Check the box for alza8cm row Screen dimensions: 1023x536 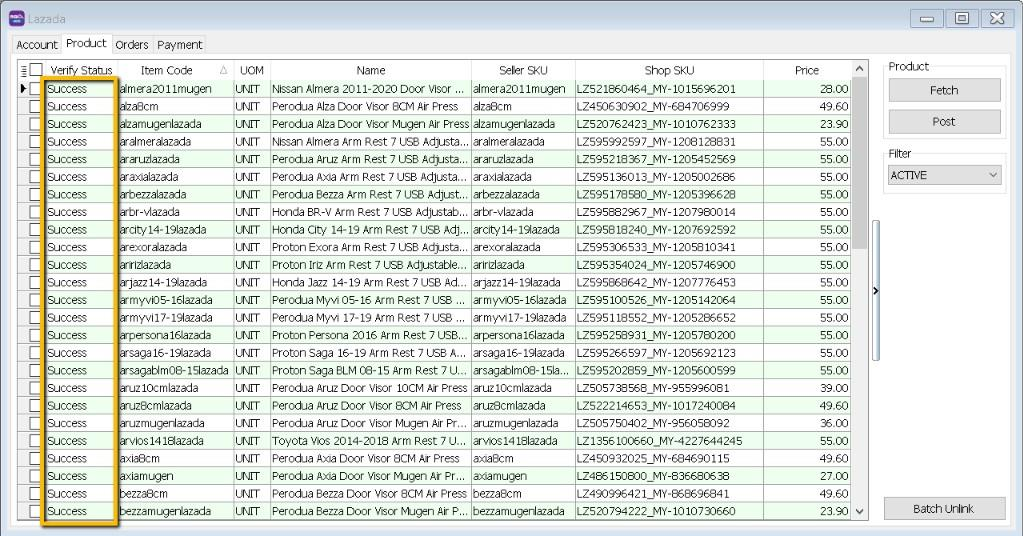click(36, 106)
